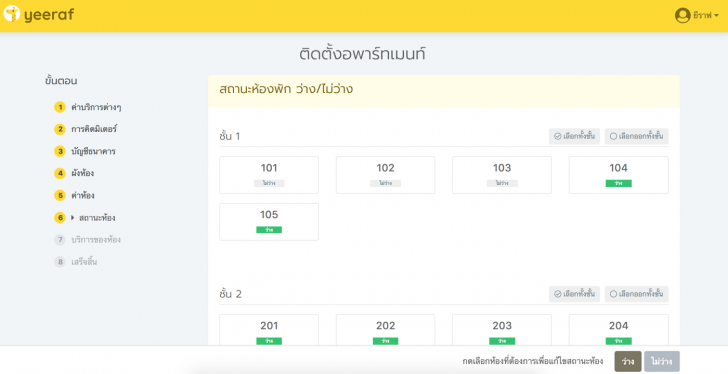Select room 103 card
Image resolution: width=728 pixels, height=374 pixels.
click(x=502, y=175)
